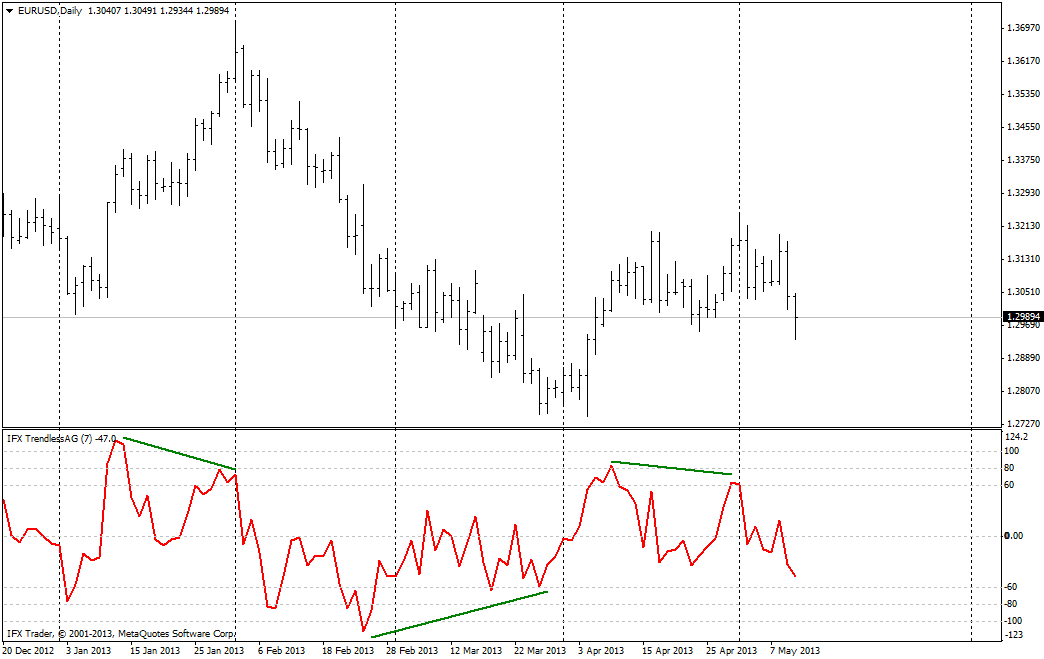Image resolution: width=1044 pixels, height=659 pixels.
Task: Click the 1.36970 price axis label
Action: [x=1022, y=28]
